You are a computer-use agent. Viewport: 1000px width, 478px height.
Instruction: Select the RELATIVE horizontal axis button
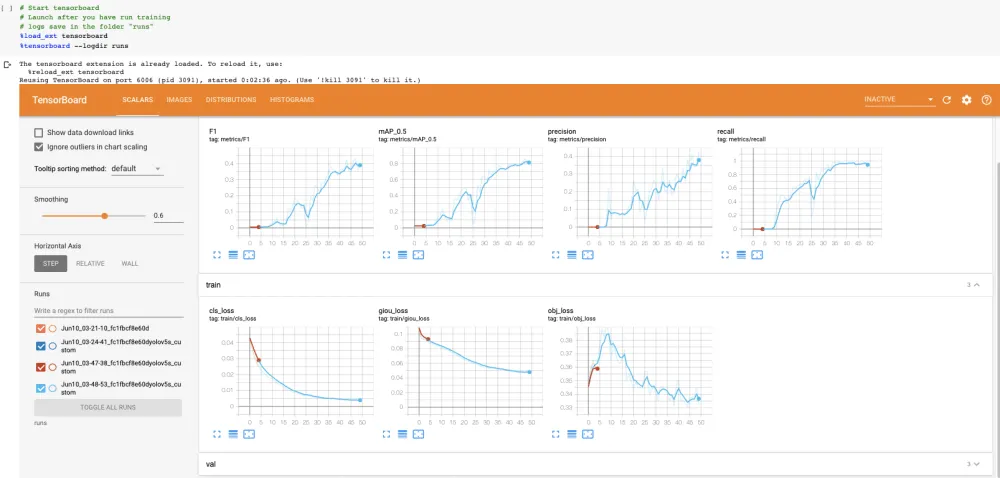(x=90, y=263)
